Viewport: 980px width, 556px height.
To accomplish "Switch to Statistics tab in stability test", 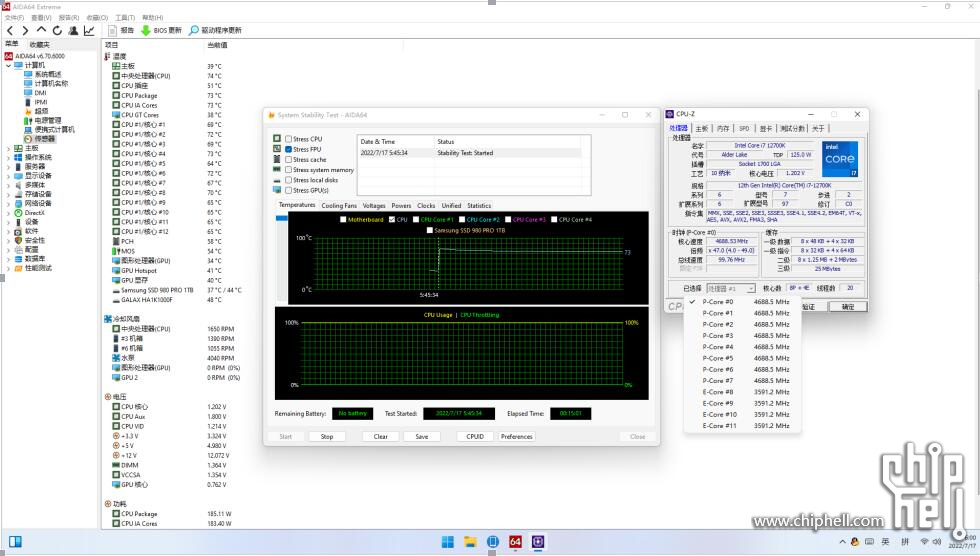I will tap(479, 206).
